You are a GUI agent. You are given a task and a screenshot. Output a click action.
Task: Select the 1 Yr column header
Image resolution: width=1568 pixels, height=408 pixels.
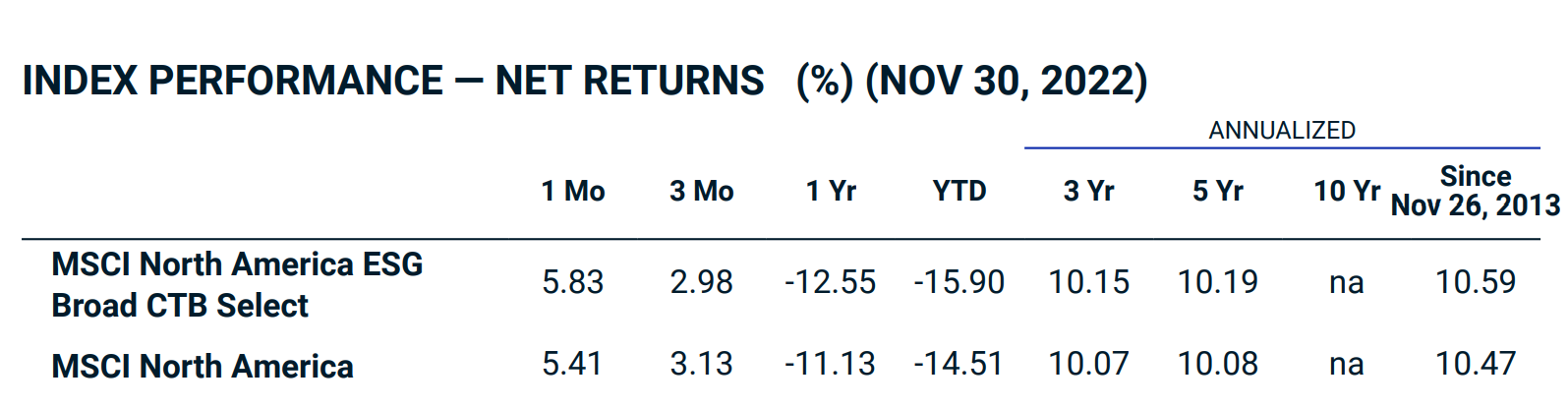831,191
